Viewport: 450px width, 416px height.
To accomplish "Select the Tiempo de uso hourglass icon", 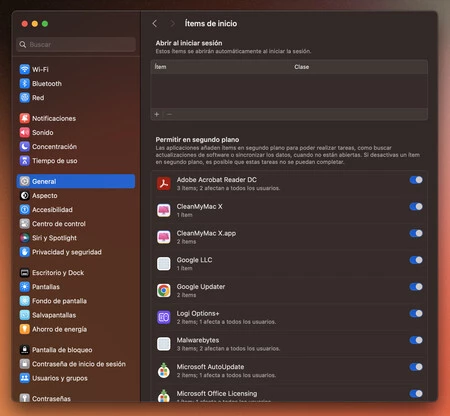I will 24,161.
